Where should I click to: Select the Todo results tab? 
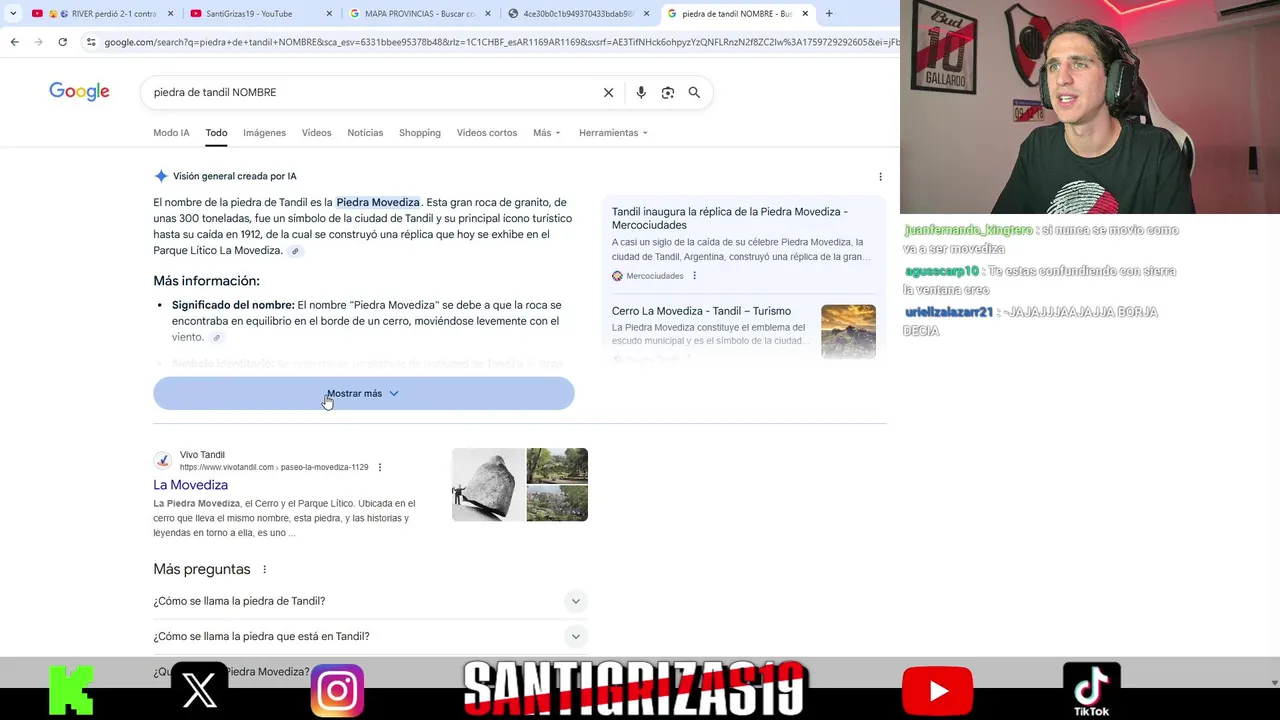pyautogui.click(x=216, y=133)
